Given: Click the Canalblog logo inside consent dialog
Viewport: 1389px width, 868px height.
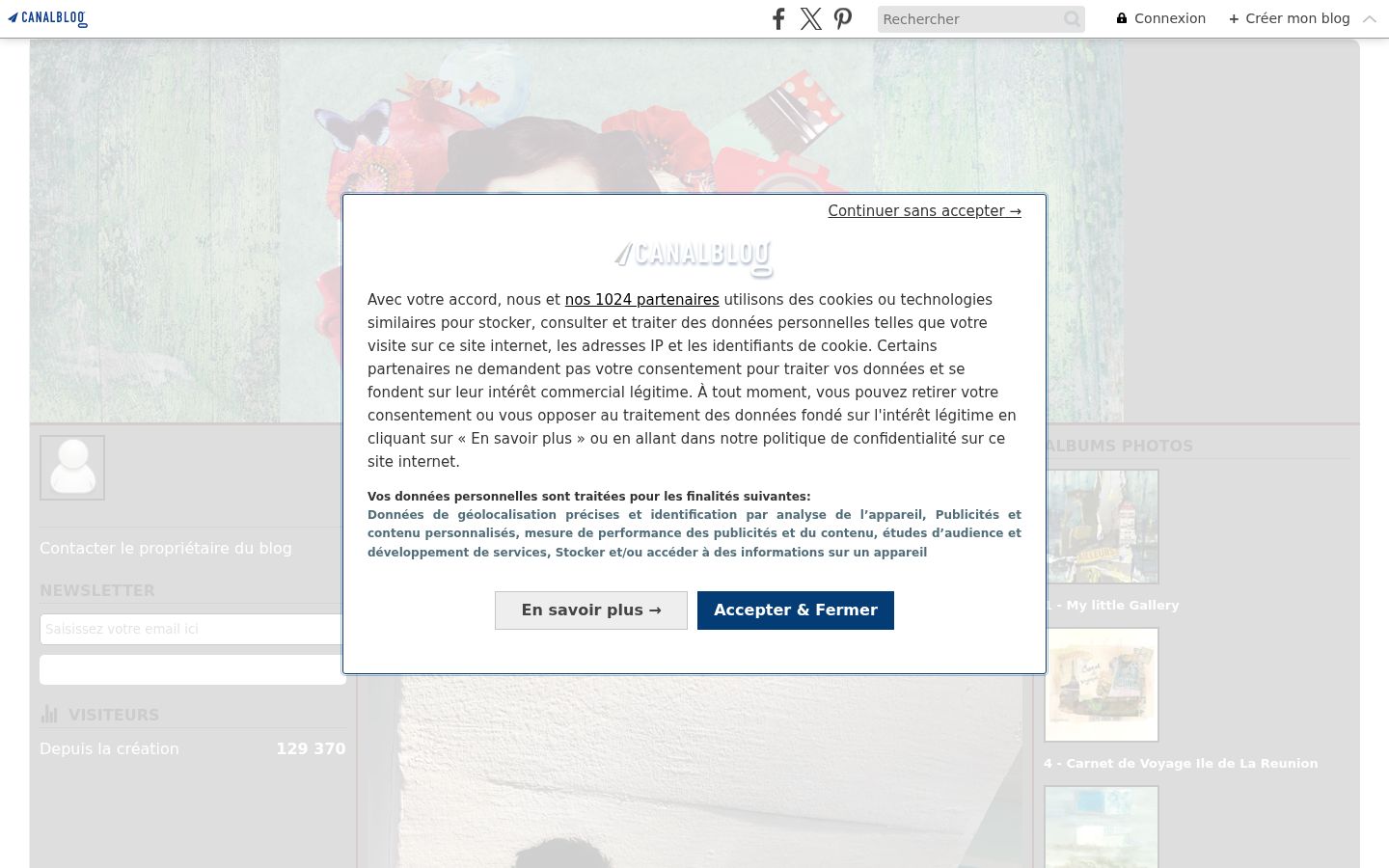Looking at the screenshot, I should click(x=694, y=258).
